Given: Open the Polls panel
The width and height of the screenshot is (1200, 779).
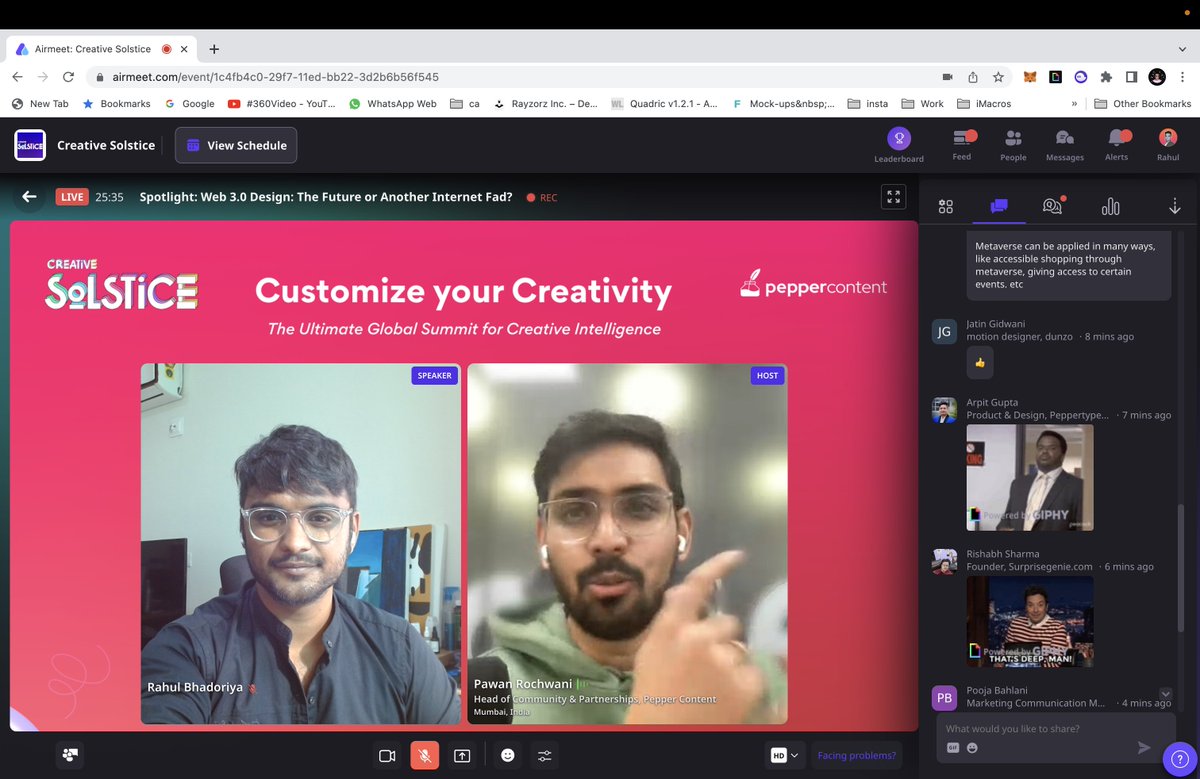Looking at the screenshot, I should (1110, 206).
